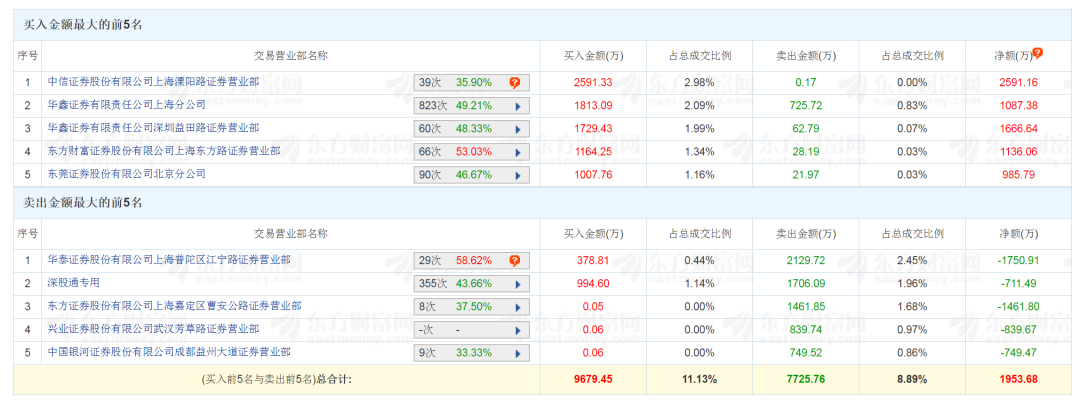Click the help icon next to 净额(万) header
The width and height of the screenshot is (1080, 404).
[1037, 54]
